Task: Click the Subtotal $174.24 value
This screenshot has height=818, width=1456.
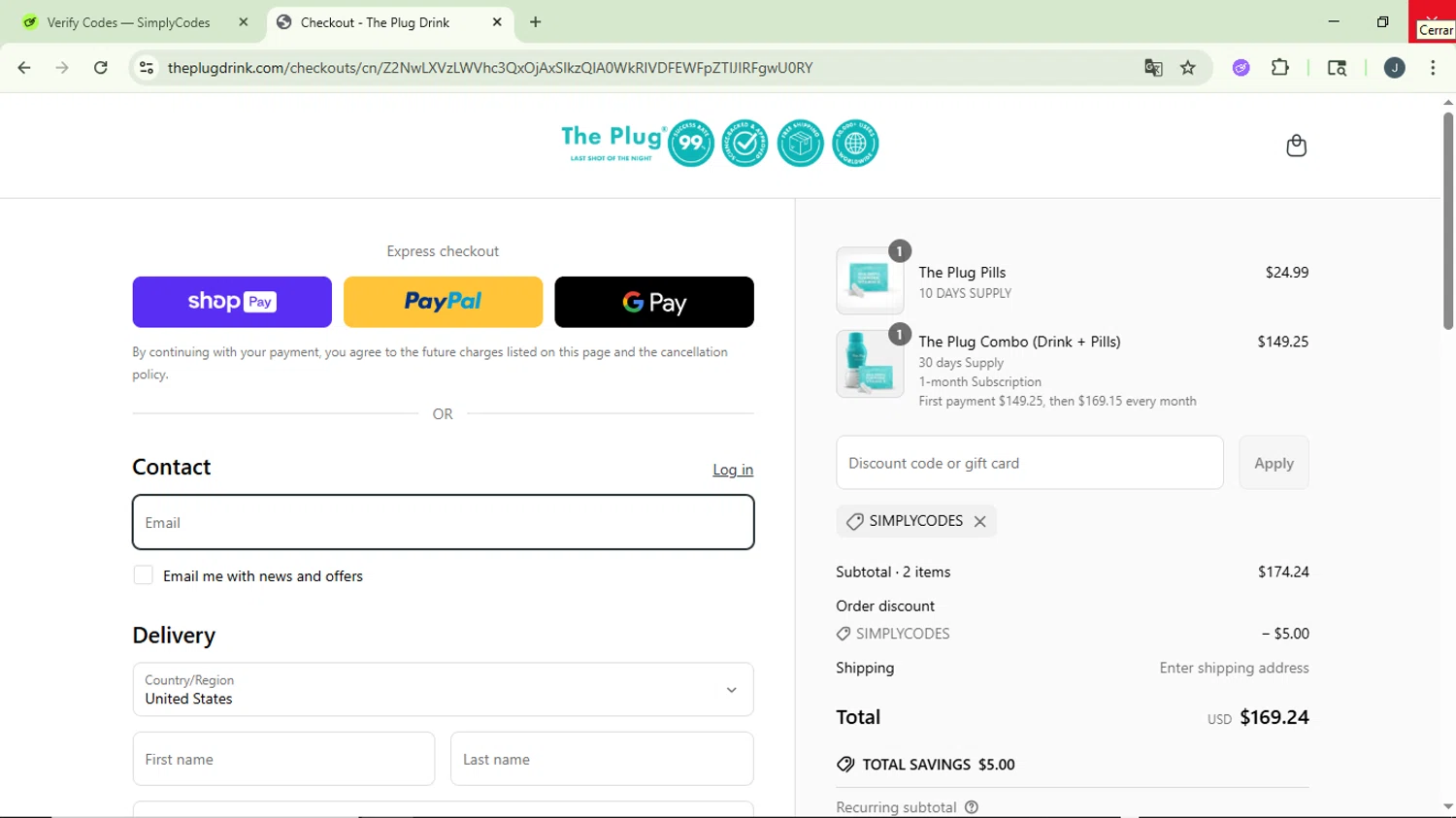Action: coord(1283,572)
